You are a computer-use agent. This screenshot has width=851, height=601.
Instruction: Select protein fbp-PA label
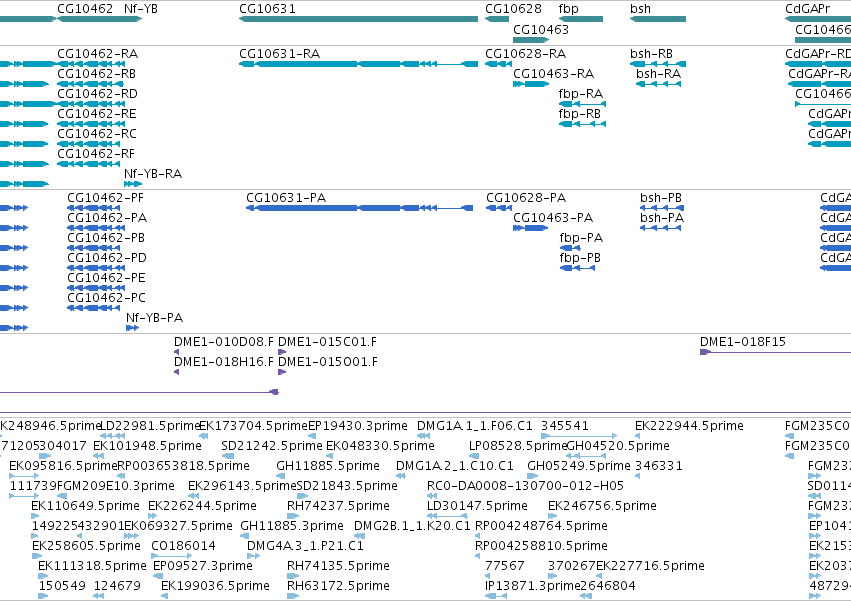pos(581,238)
